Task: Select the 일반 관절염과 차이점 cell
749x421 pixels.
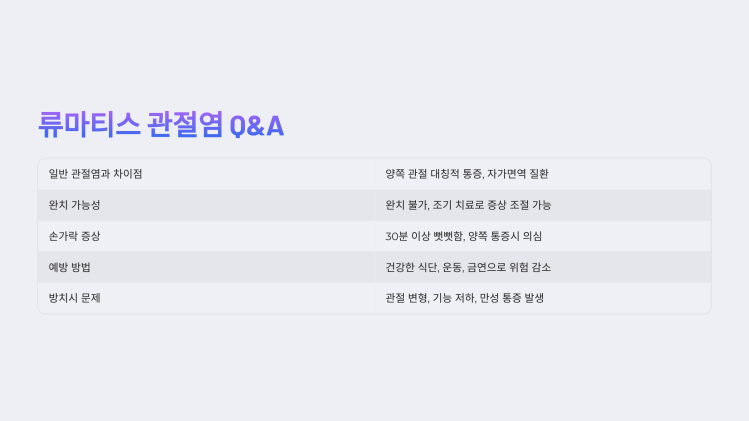Action: [206, 174]
